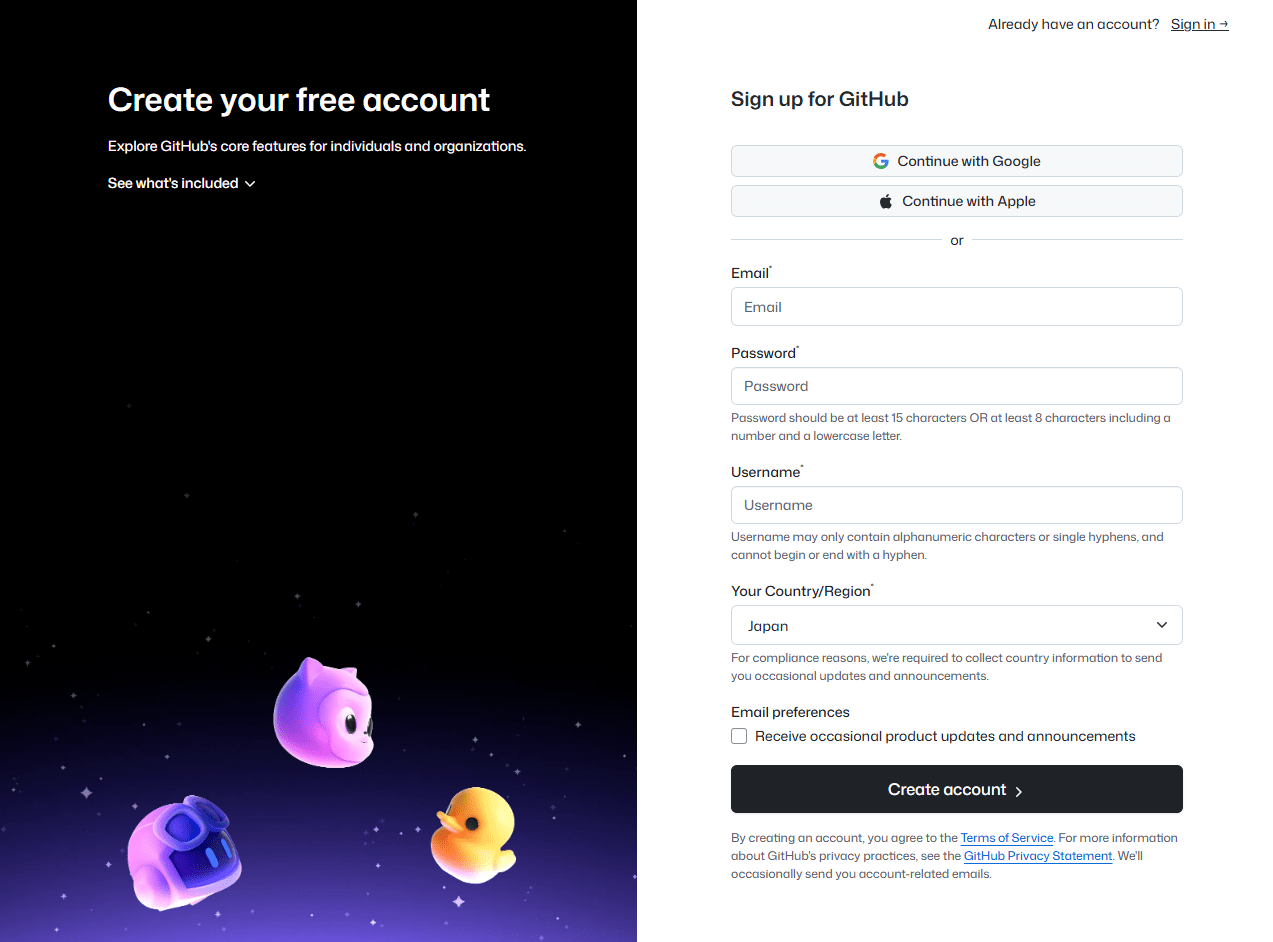Image resolution: width=1273 pixels, height=942 pixels.
Task: Click the arrow on Create account button
Action: click(1019, 791)
